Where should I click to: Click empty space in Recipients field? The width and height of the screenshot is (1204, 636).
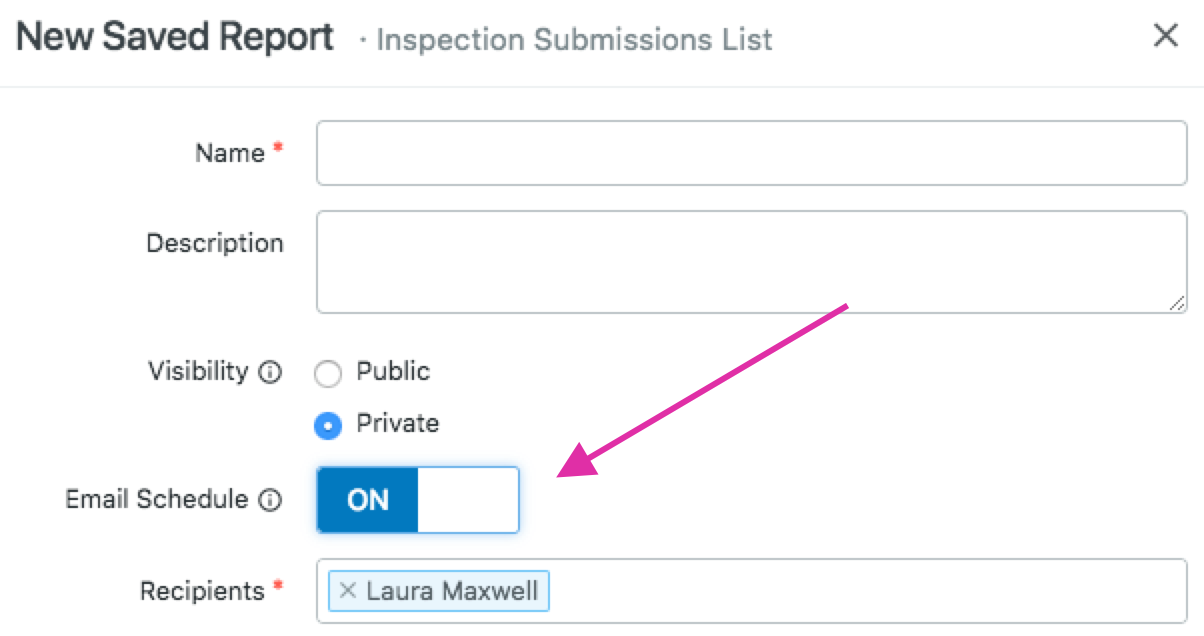pyautogui.click(x=860, y=591)
